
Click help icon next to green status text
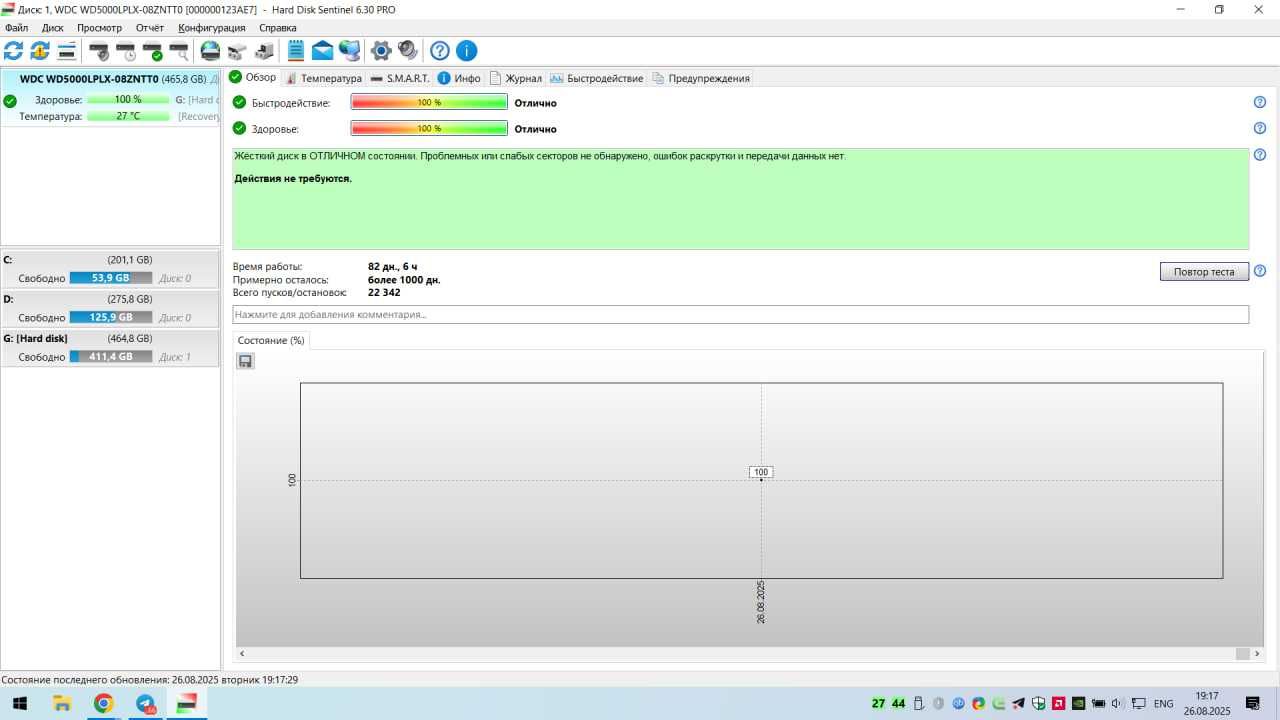1260,155
